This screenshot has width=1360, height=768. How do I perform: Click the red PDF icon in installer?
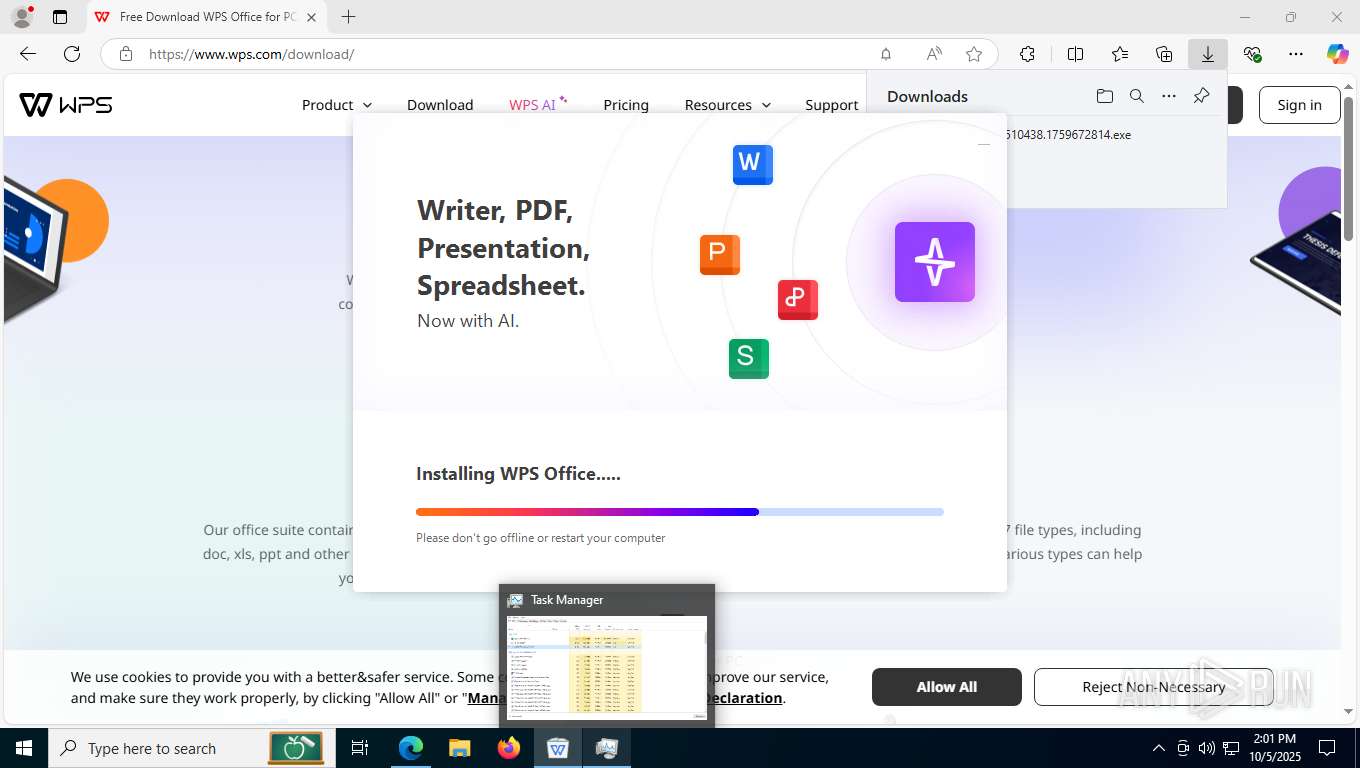point(798,300)
